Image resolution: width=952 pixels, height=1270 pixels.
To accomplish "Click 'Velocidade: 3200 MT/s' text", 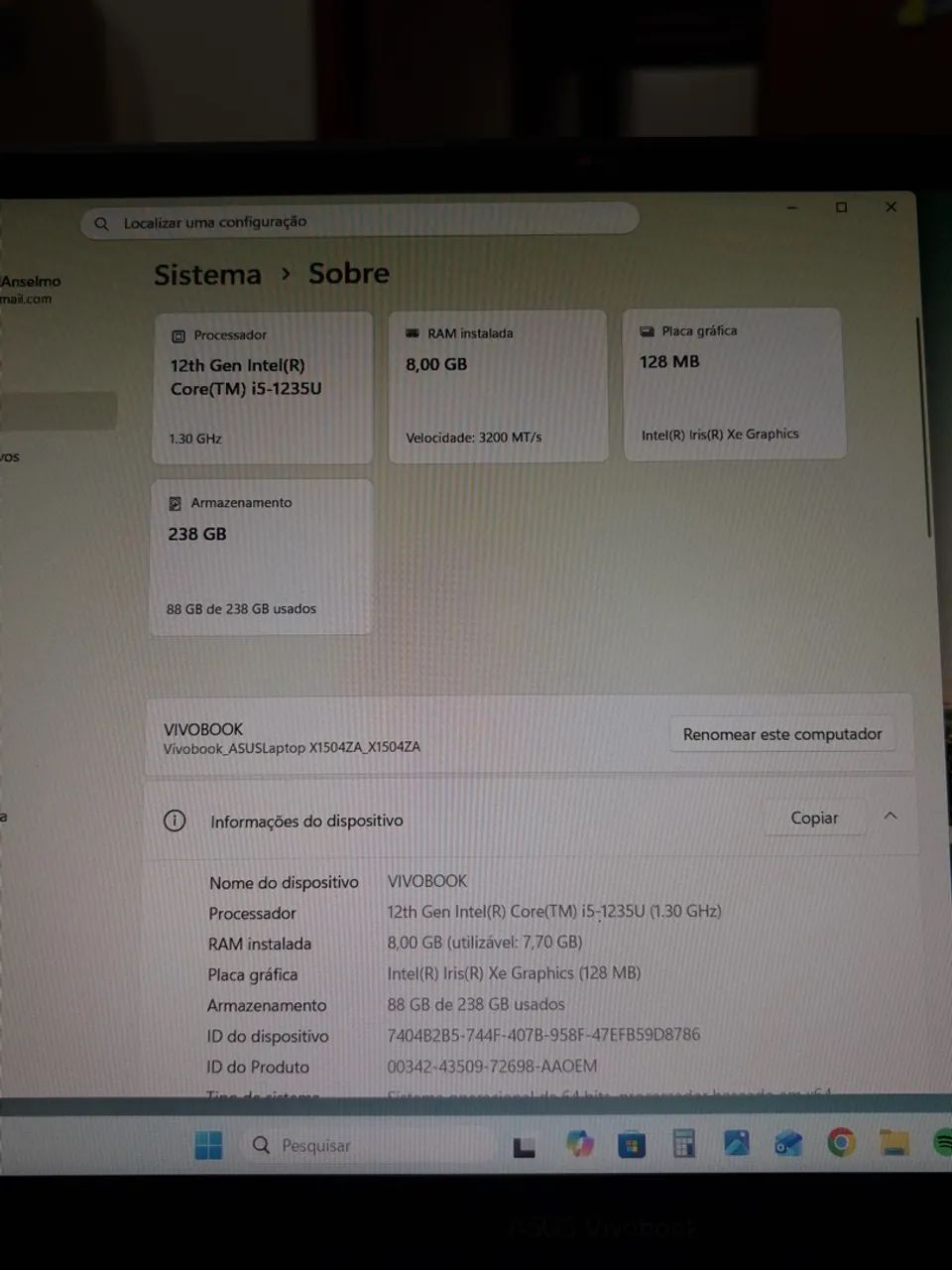I will (474, 438).
